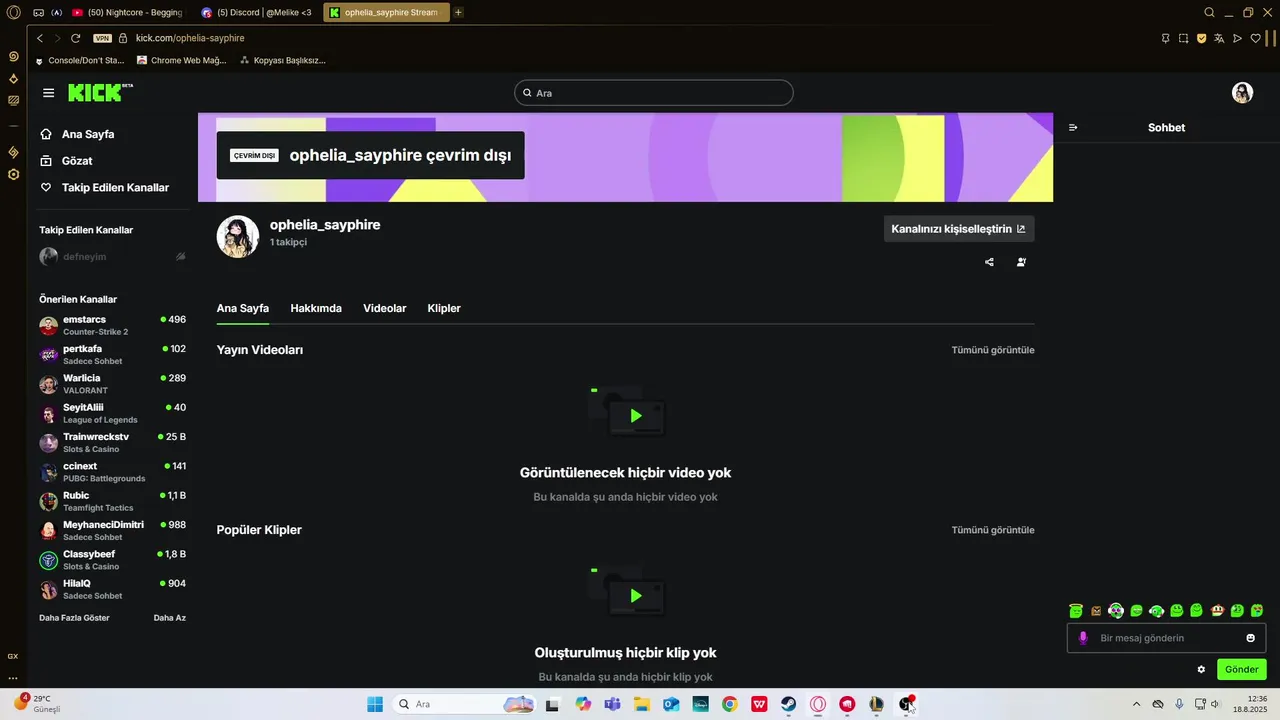Image resolution: width=1280 pixels, height=720 pixels.
Task: Open followed channel defneyim
Action: click(x=113, y=257)
